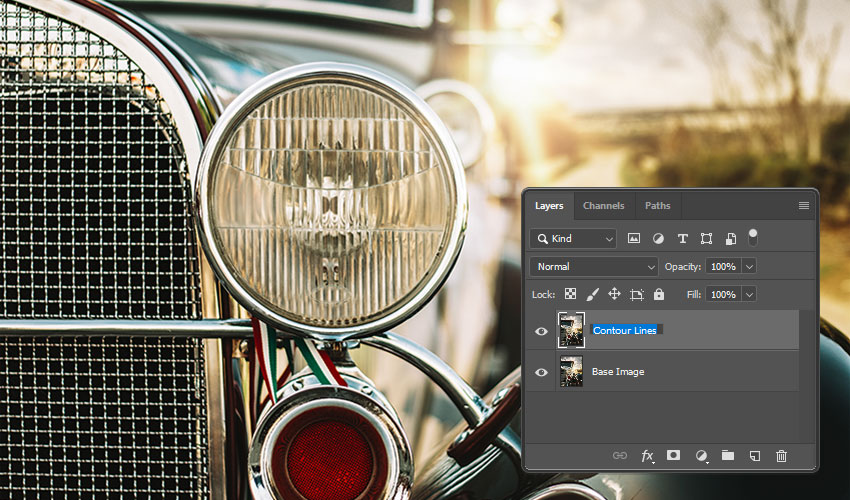Select the Base Image layer thumbnail
This screenshot has width=850, height=500.
tap(571, 371)
